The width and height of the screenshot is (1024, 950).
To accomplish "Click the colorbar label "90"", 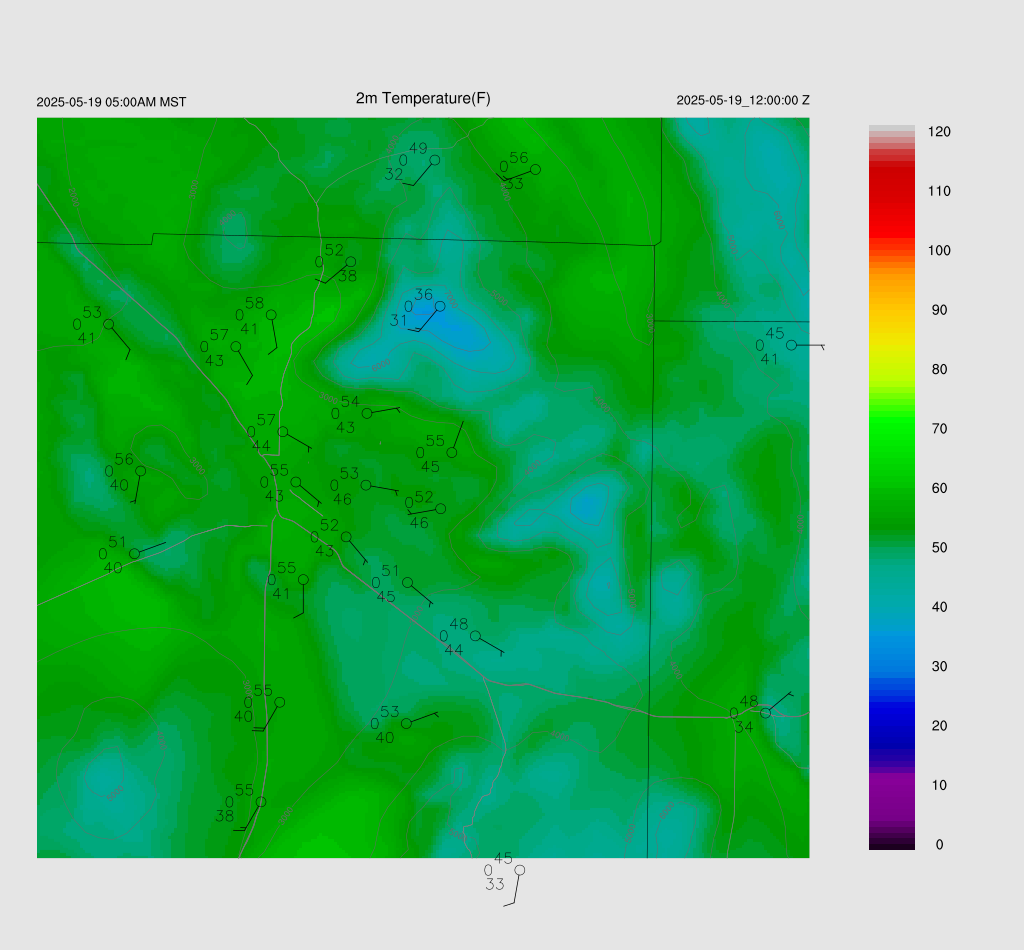I will pyautogui.click(x=939, y=310).
